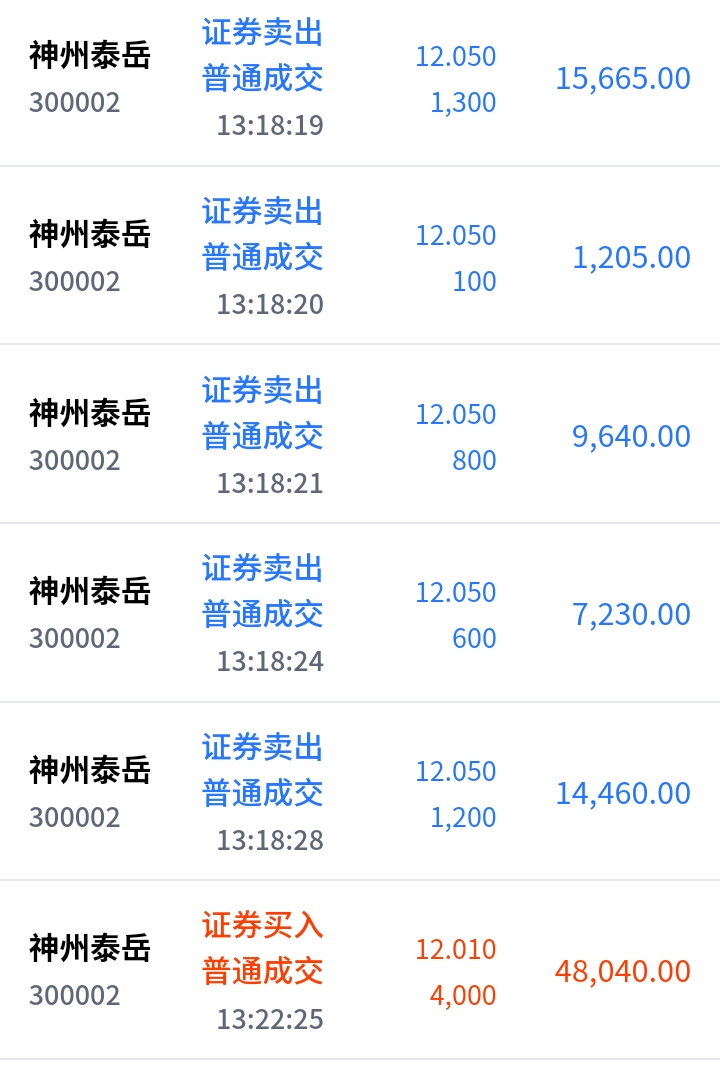Tap the 100 share quantity
The image size is (720, 1071).
click(x=474, y=281)
